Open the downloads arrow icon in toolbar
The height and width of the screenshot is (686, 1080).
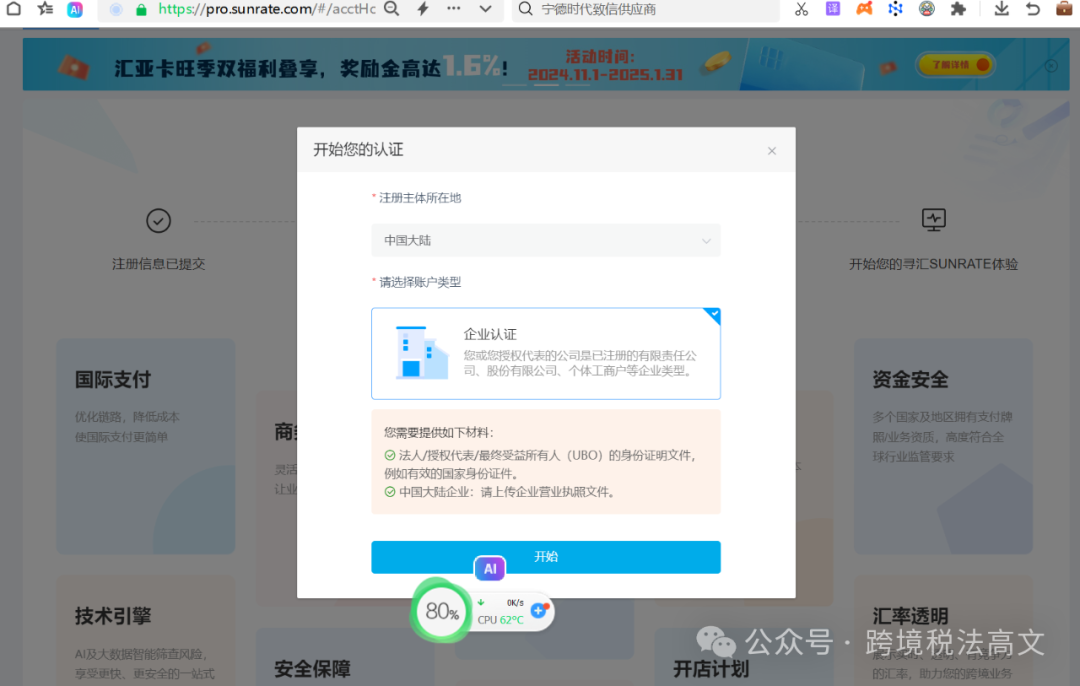[x=1002, y=10]
